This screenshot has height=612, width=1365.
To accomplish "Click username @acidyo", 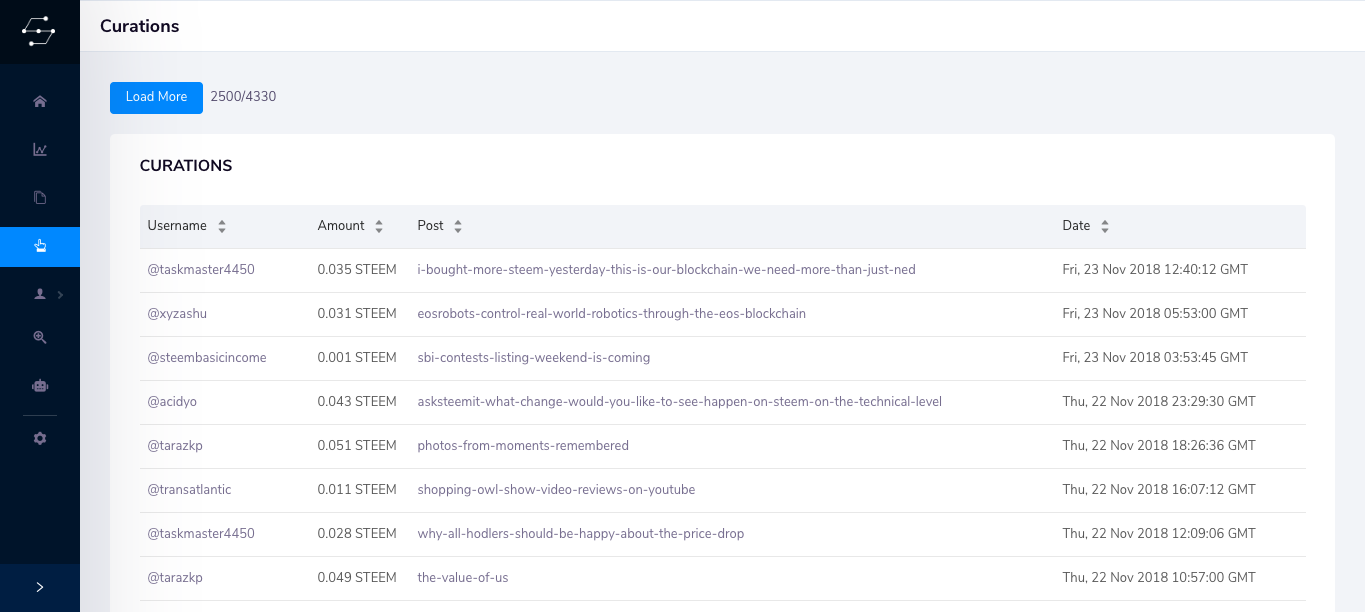I will point(173,402).
